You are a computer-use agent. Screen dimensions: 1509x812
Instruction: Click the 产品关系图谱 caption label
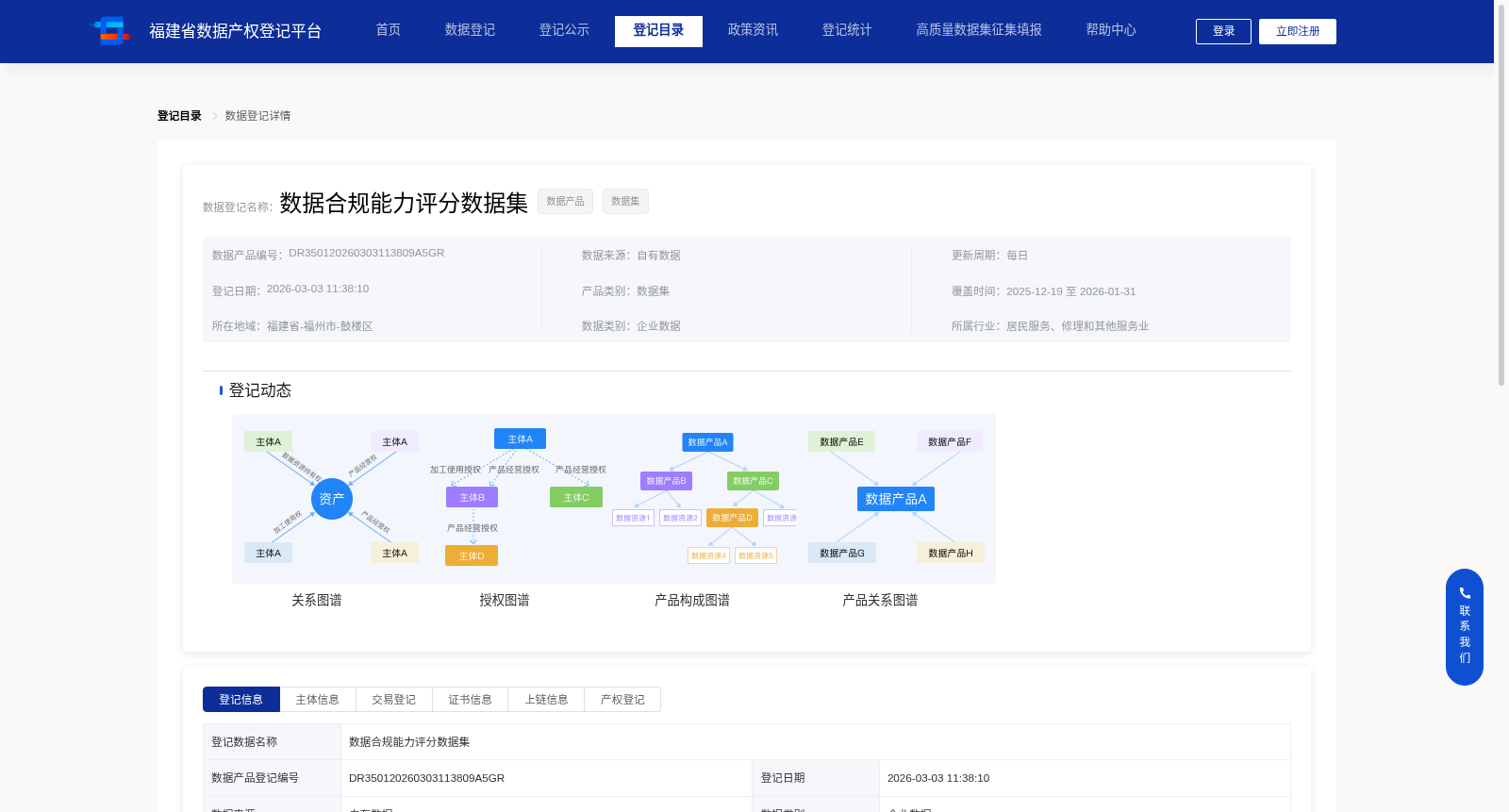(880, 600)
